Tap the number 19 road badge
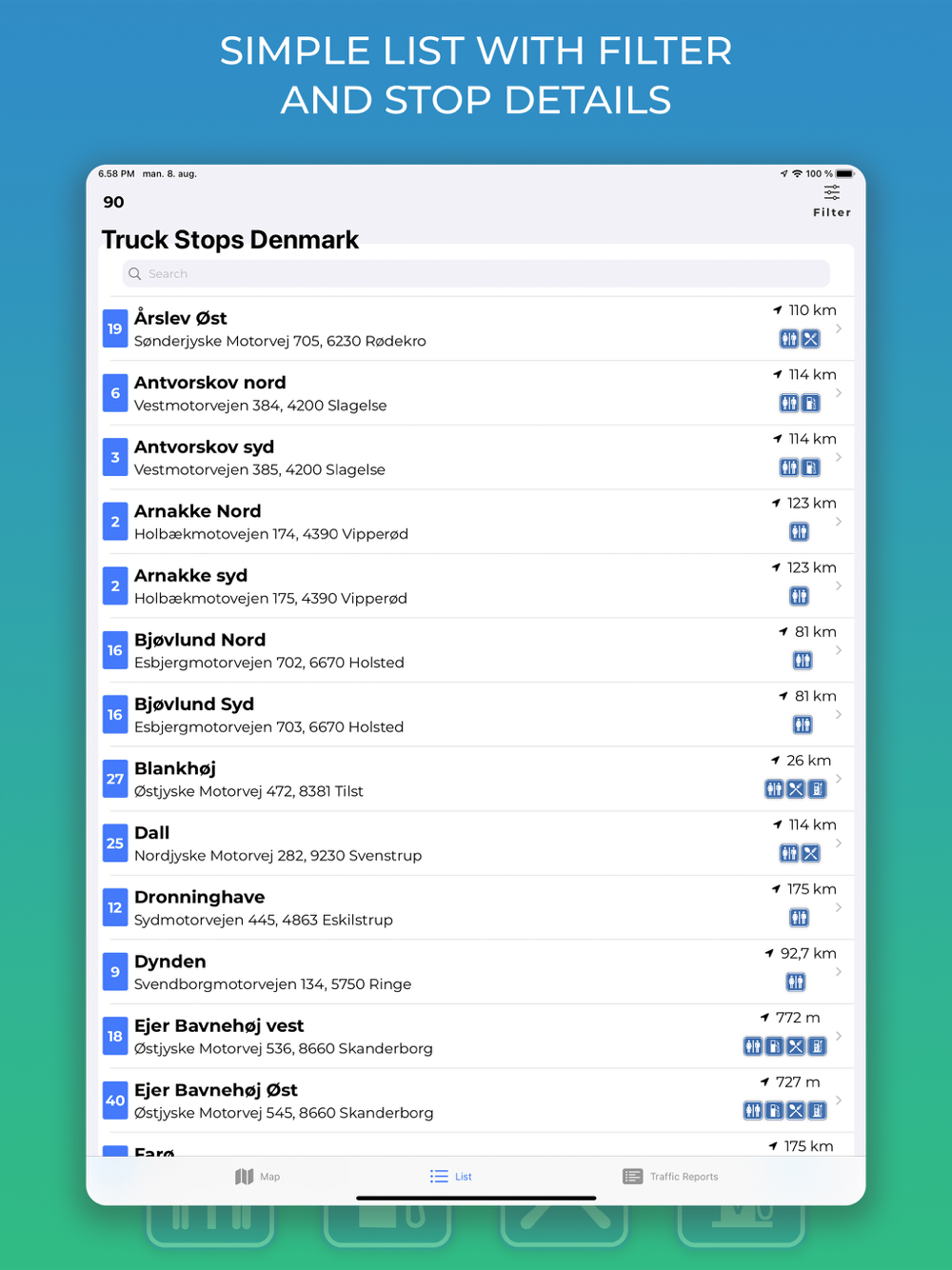 [x=115, y=328]
